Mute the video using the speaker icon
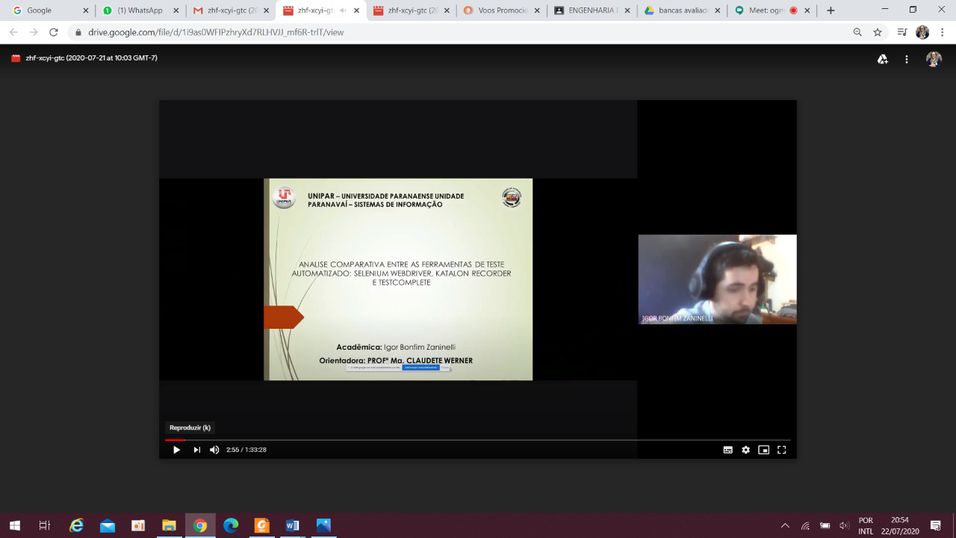This screenshot has height=538, width=956. pyautogui.click(x=214, y=450)
